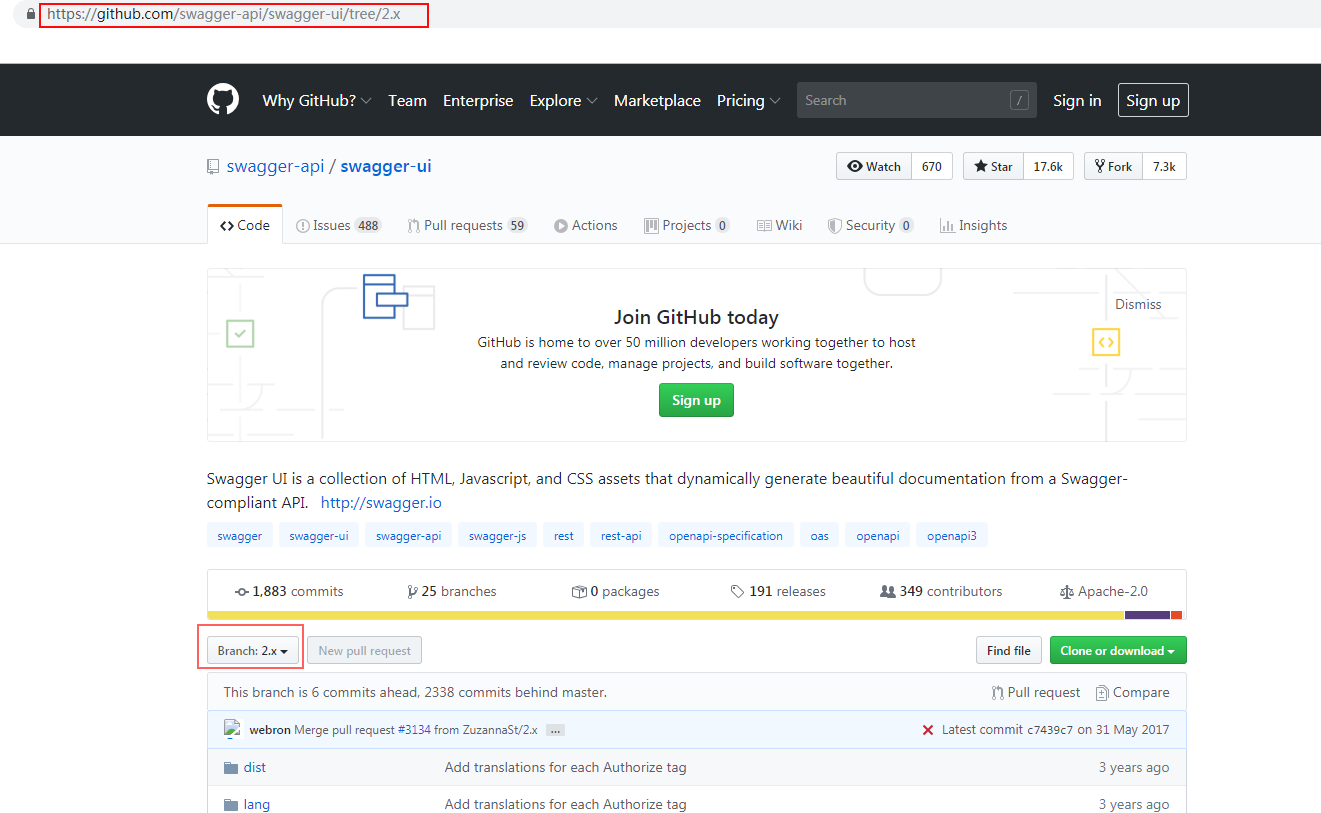This screenshot has width=1321, height=813.
Task: Open commit hash c7439c7
Action: pos(1050,730)
